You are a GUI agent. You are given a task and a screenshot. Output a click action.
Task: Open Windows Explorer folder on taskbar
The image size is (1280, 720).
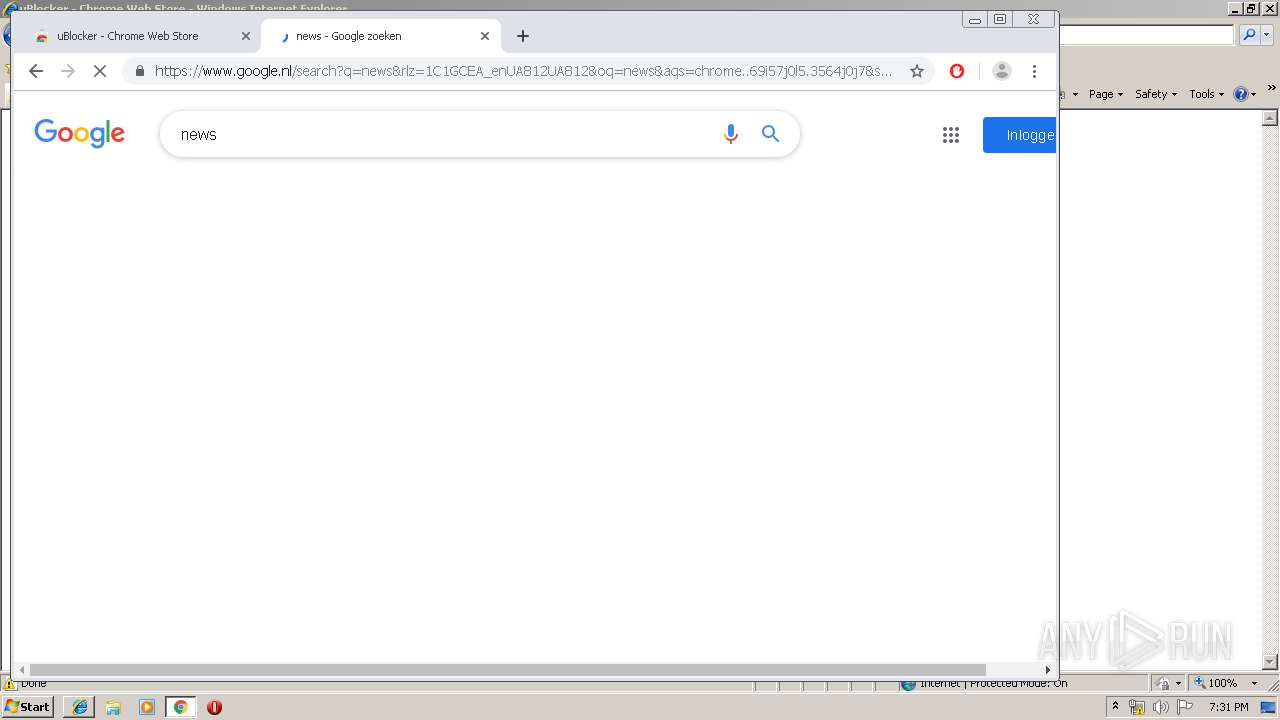click(113, 707)
